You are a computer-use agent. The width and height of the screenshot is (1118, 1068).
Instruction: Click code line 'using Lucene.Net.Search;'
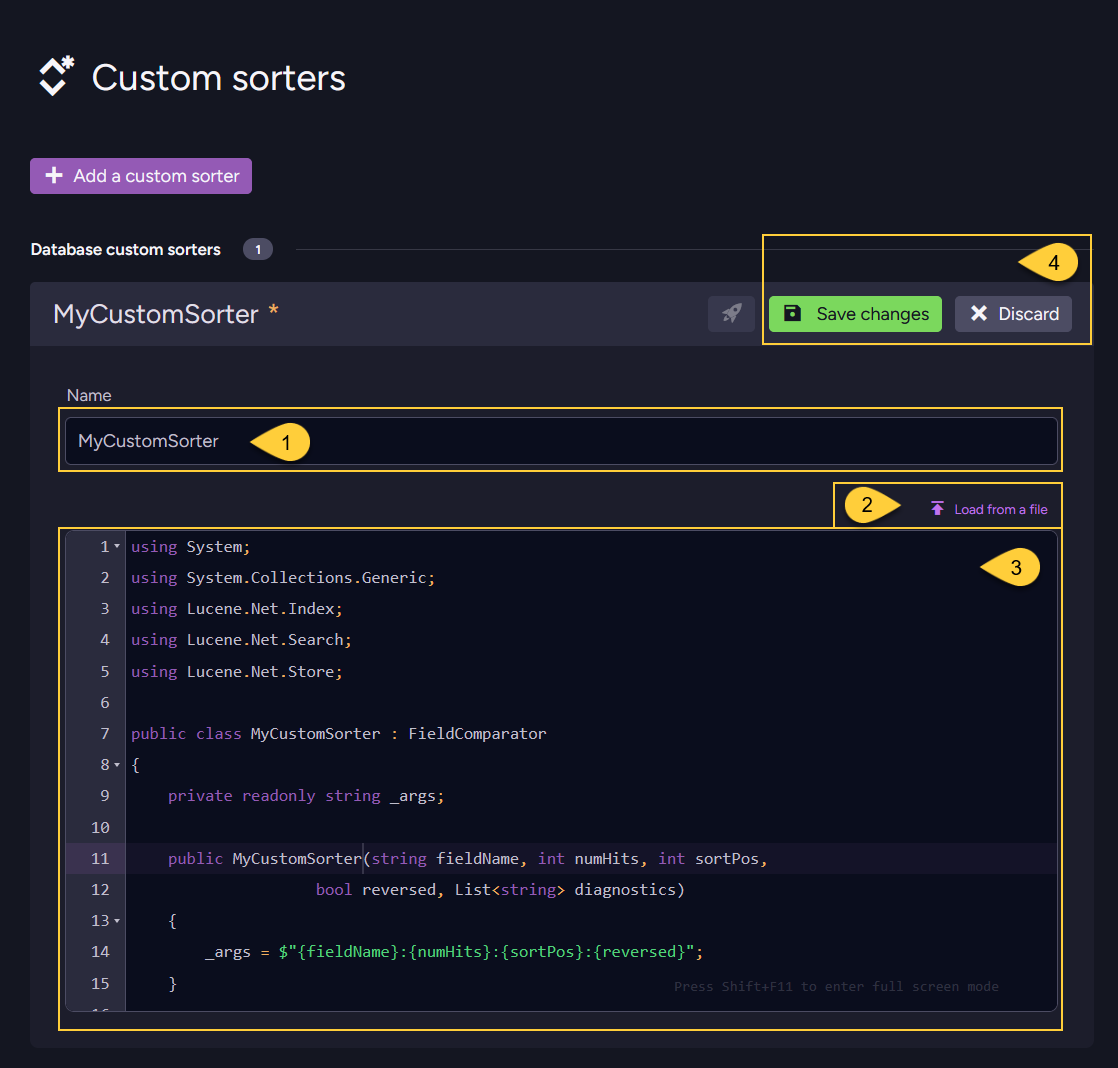pos(241,640)
